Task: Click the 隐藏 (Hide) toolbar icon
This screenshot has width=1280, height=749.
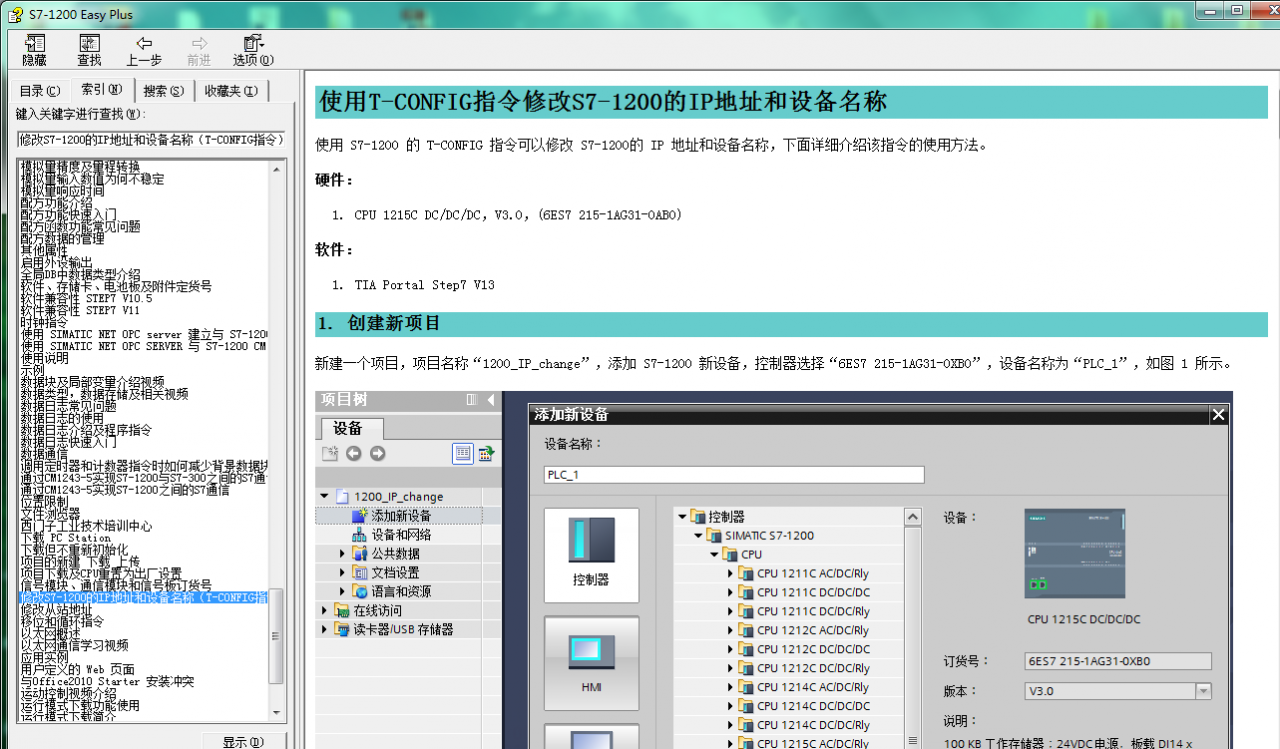Action: [x=35, y=43]
